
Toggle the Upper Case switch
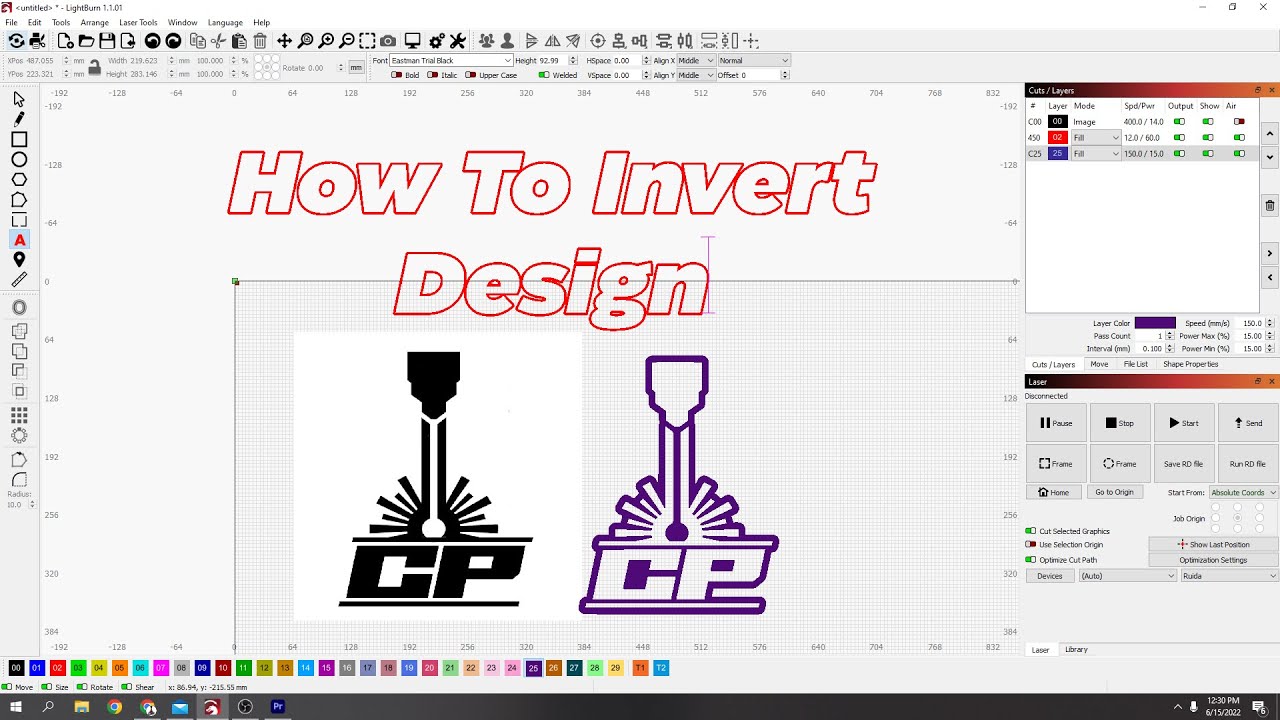pos(470,75)
